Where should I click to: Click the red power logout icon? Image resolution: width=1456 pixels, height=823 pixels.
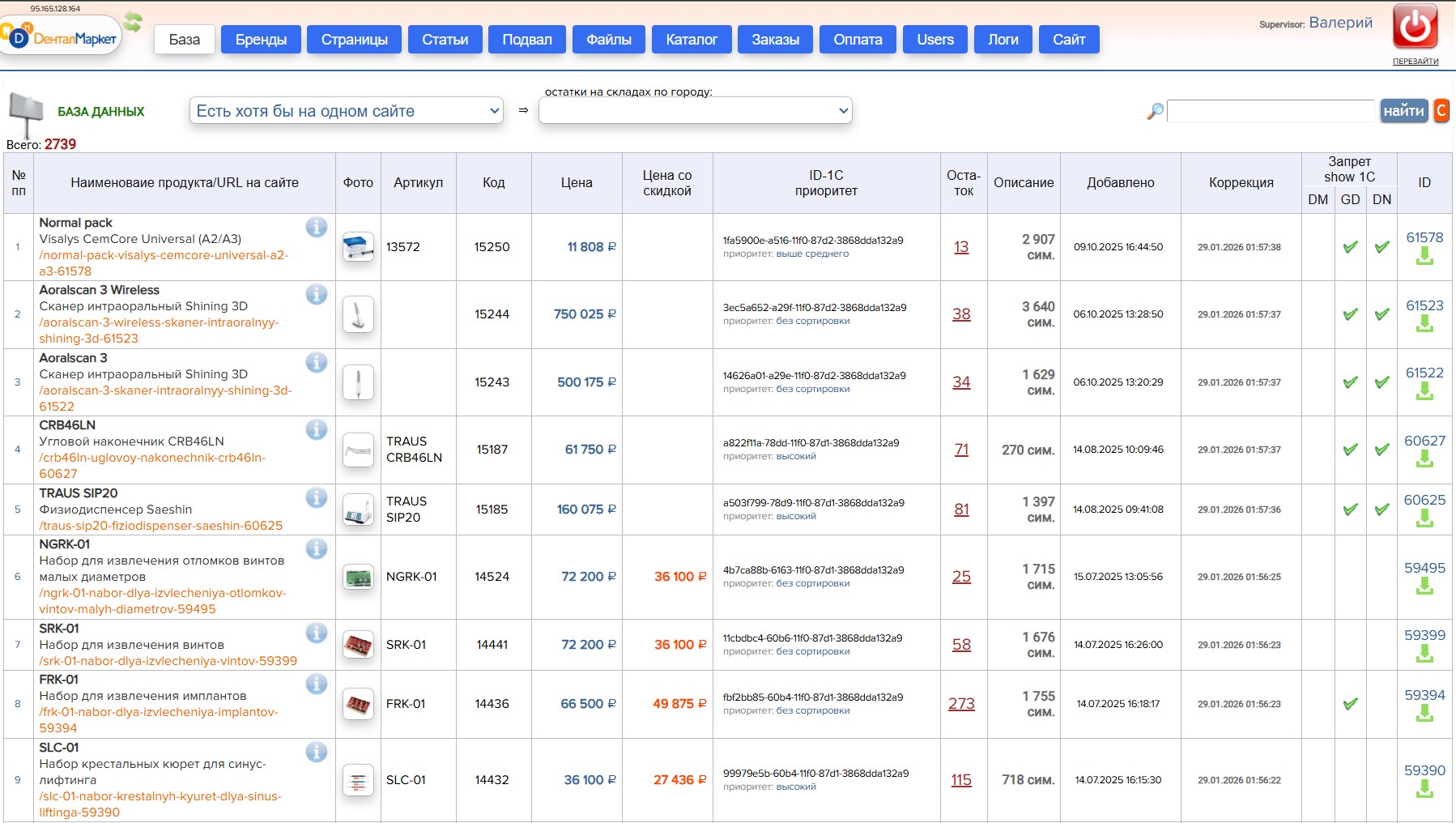pyautogui.click(x=1415, y=27)
